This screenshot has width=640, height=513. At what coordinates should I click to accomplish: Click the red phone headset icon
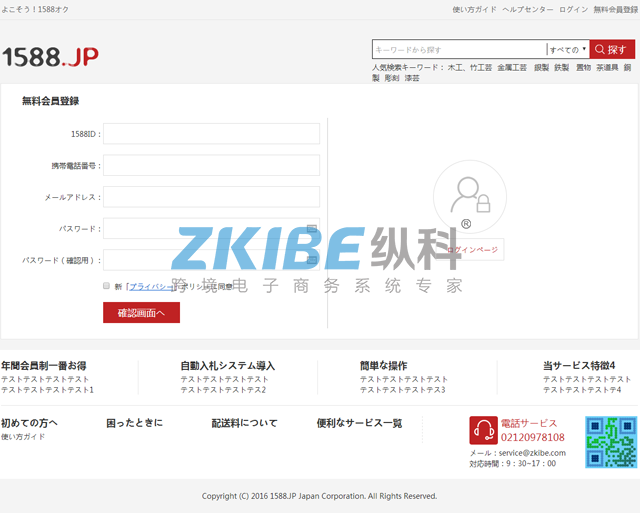483,430
